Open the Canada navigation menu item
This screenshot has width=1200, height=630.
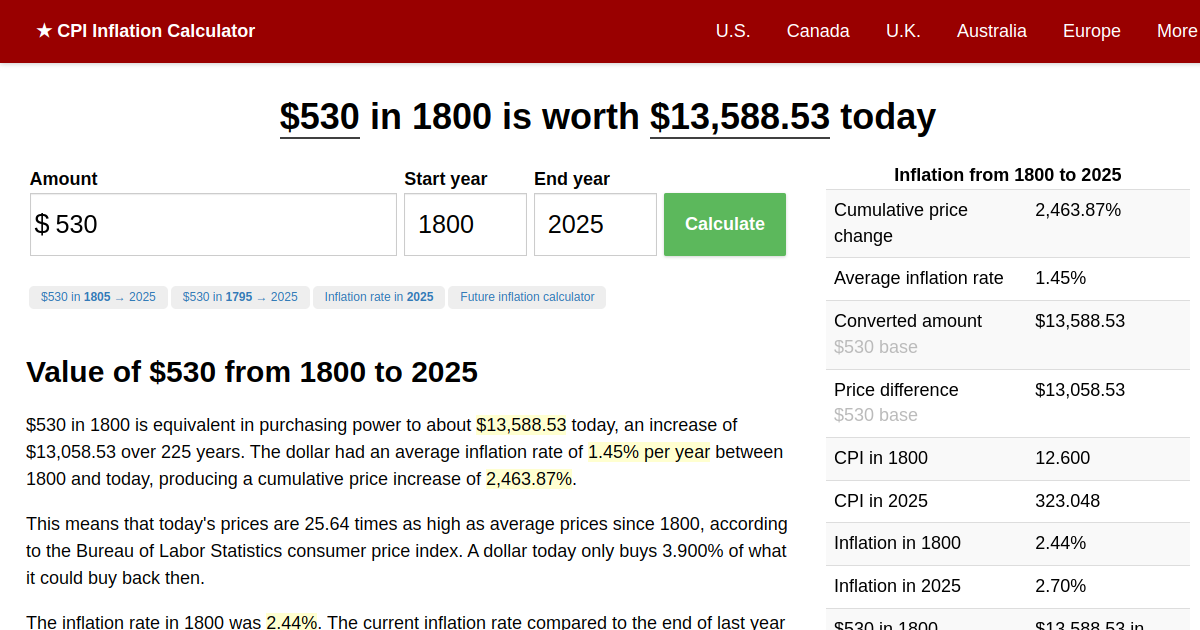click(817, 31)
